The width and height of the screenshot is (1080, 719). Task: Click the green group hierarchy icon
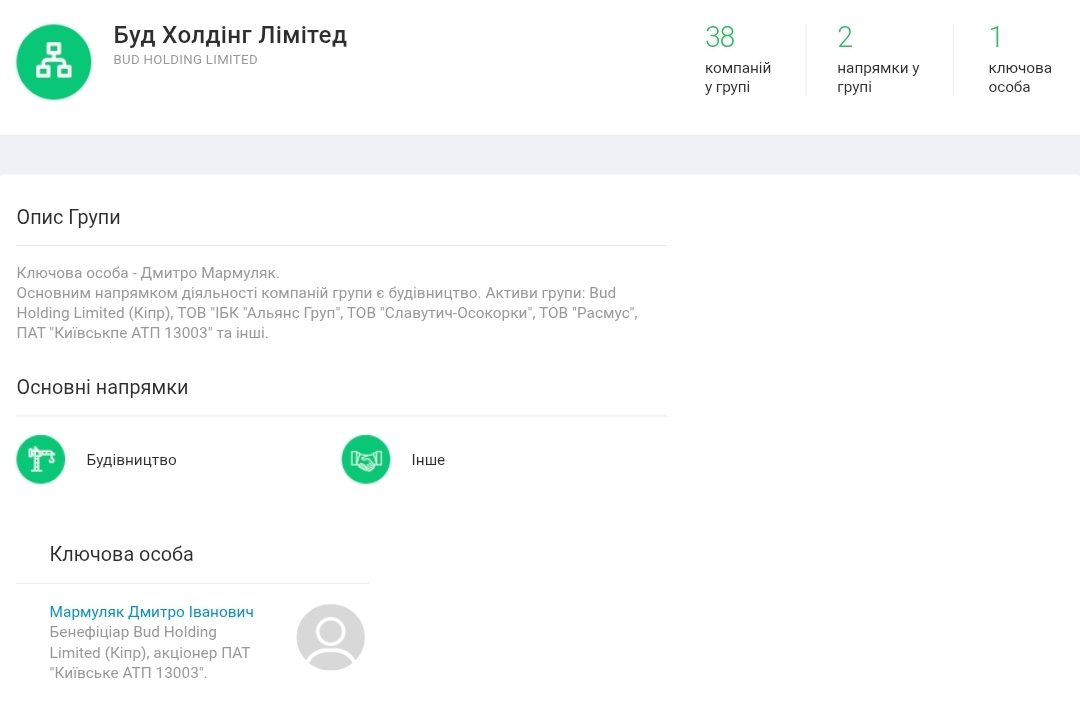tap(54, 62)
